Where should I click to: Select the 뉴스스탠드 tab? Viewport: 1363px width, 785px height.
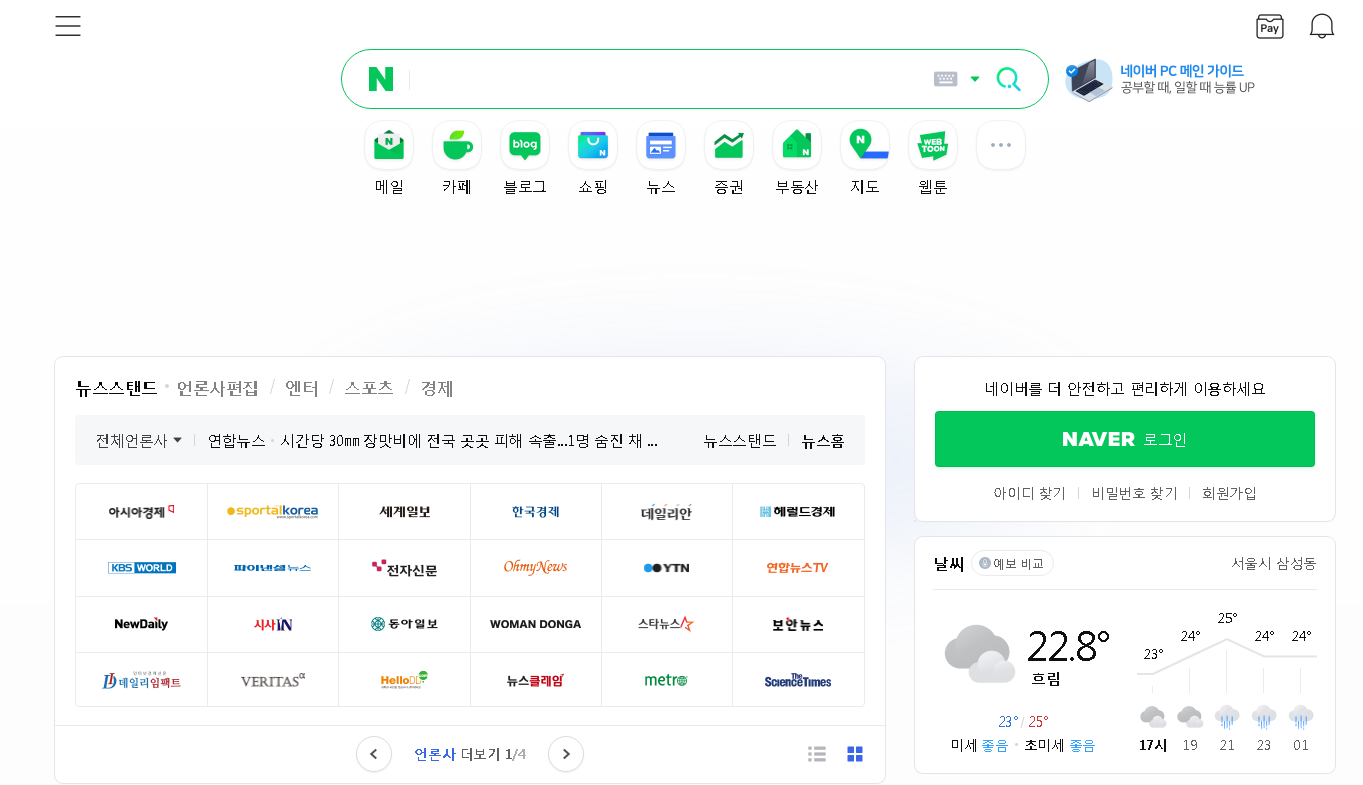(x=117, y=388)
